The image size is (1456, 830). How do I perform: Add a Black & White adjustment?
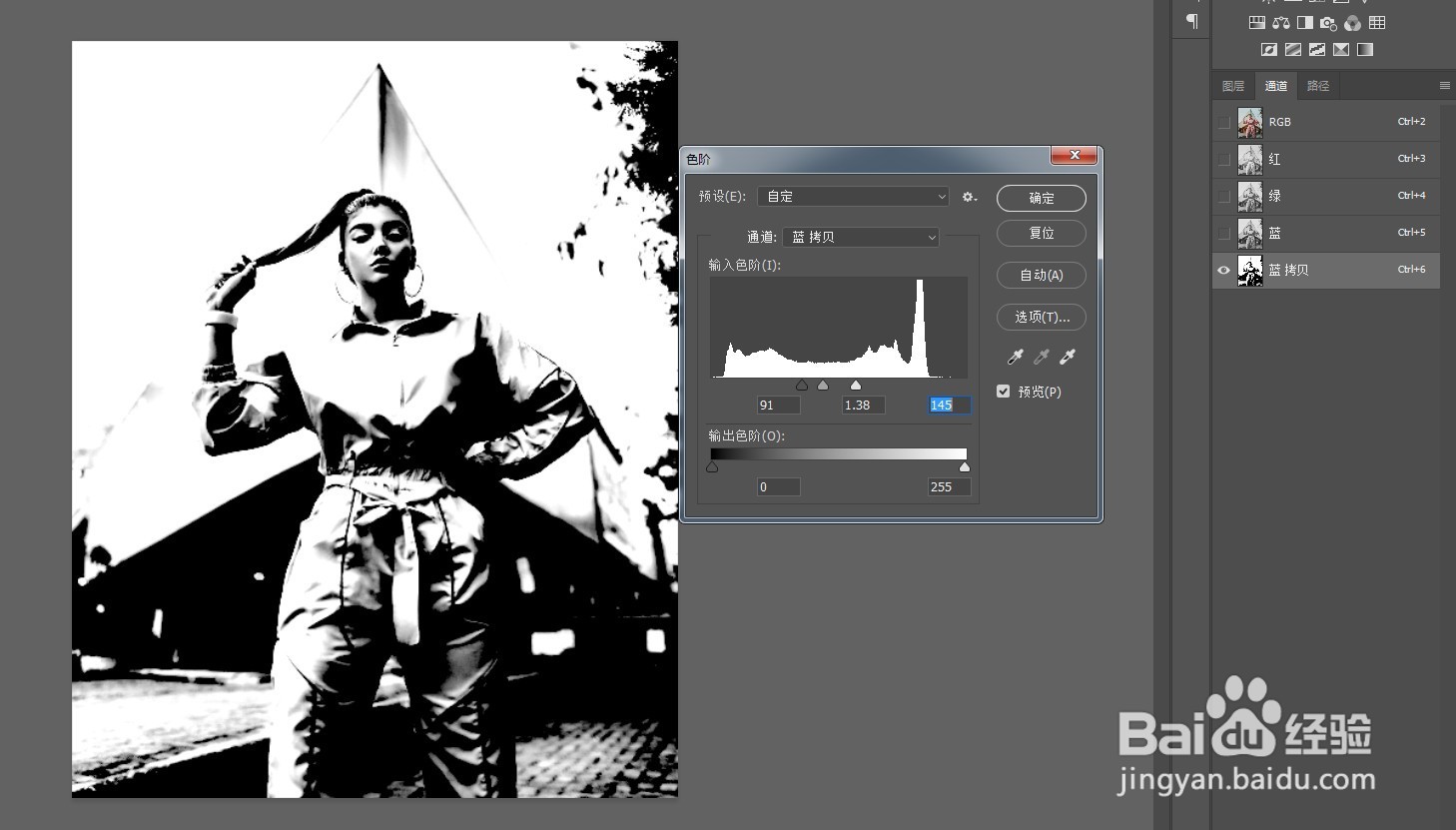pyautogui.click(x=1305, y=23)
